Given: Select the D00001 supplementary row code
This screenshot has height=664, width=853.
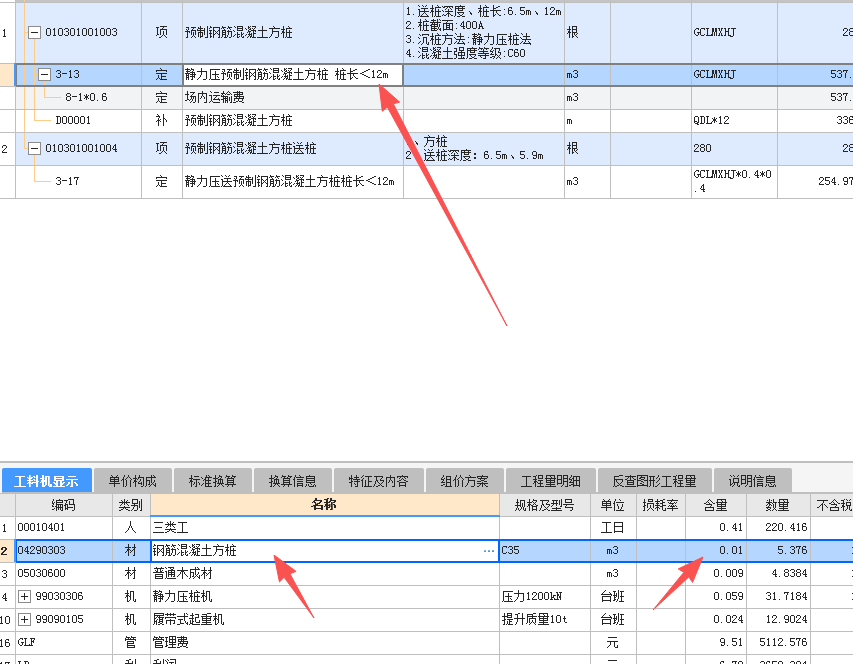Looking at the screenshot, I should (x=73, y=120).
